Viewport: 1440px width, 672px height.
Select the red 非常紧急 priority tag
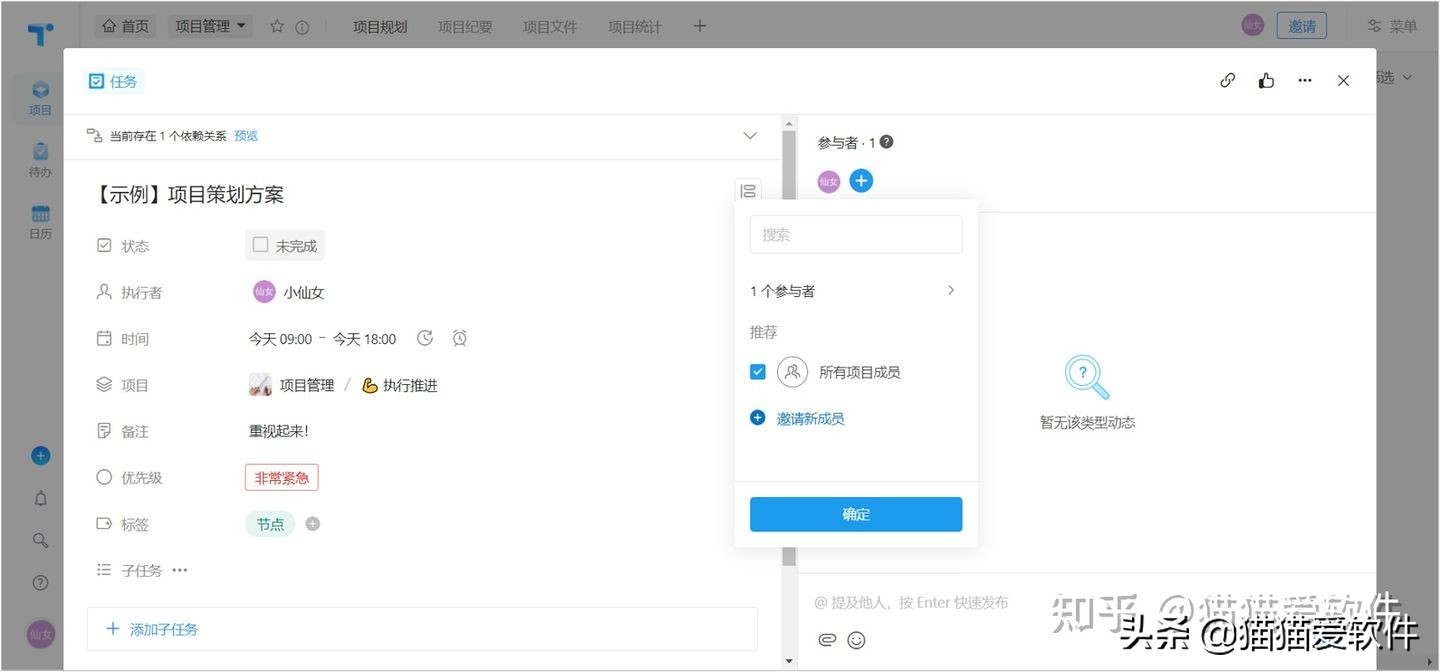click(281, 477)
